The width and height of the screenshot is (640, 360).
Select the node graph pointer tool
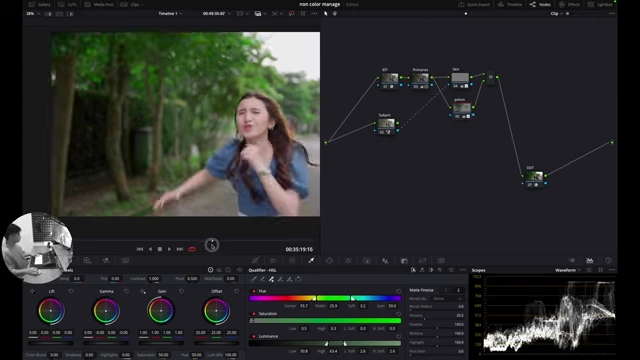click(326, 13)
